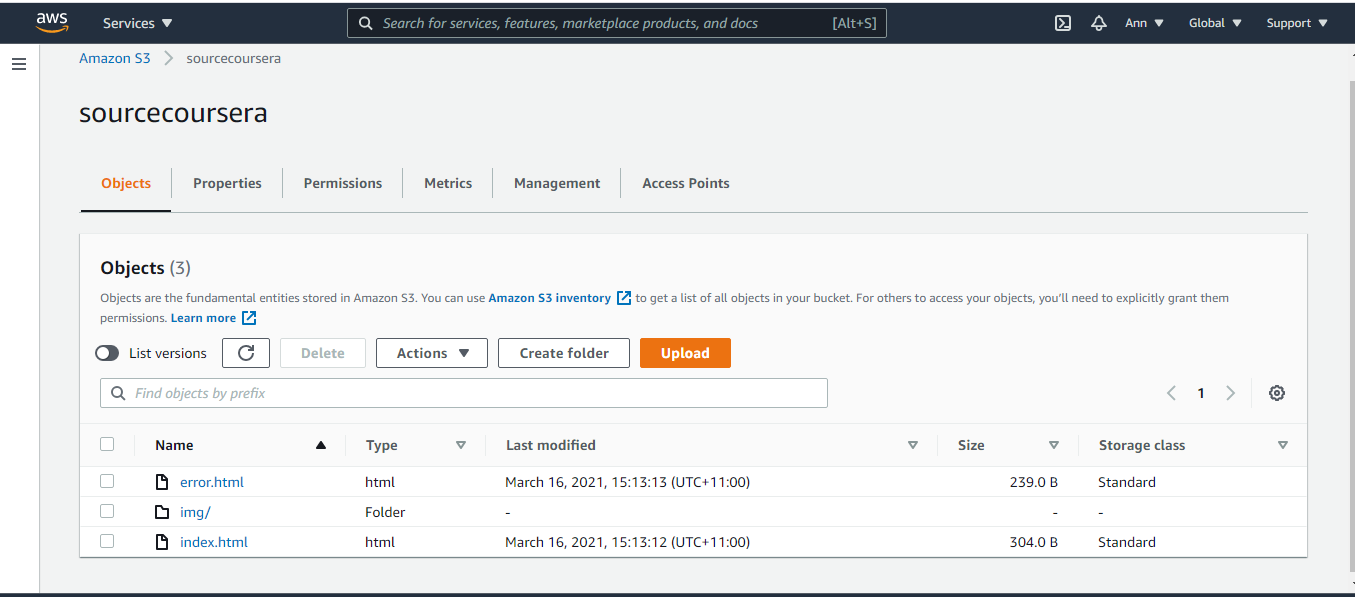Sort by Name ascending arrow

pos(321,445)
